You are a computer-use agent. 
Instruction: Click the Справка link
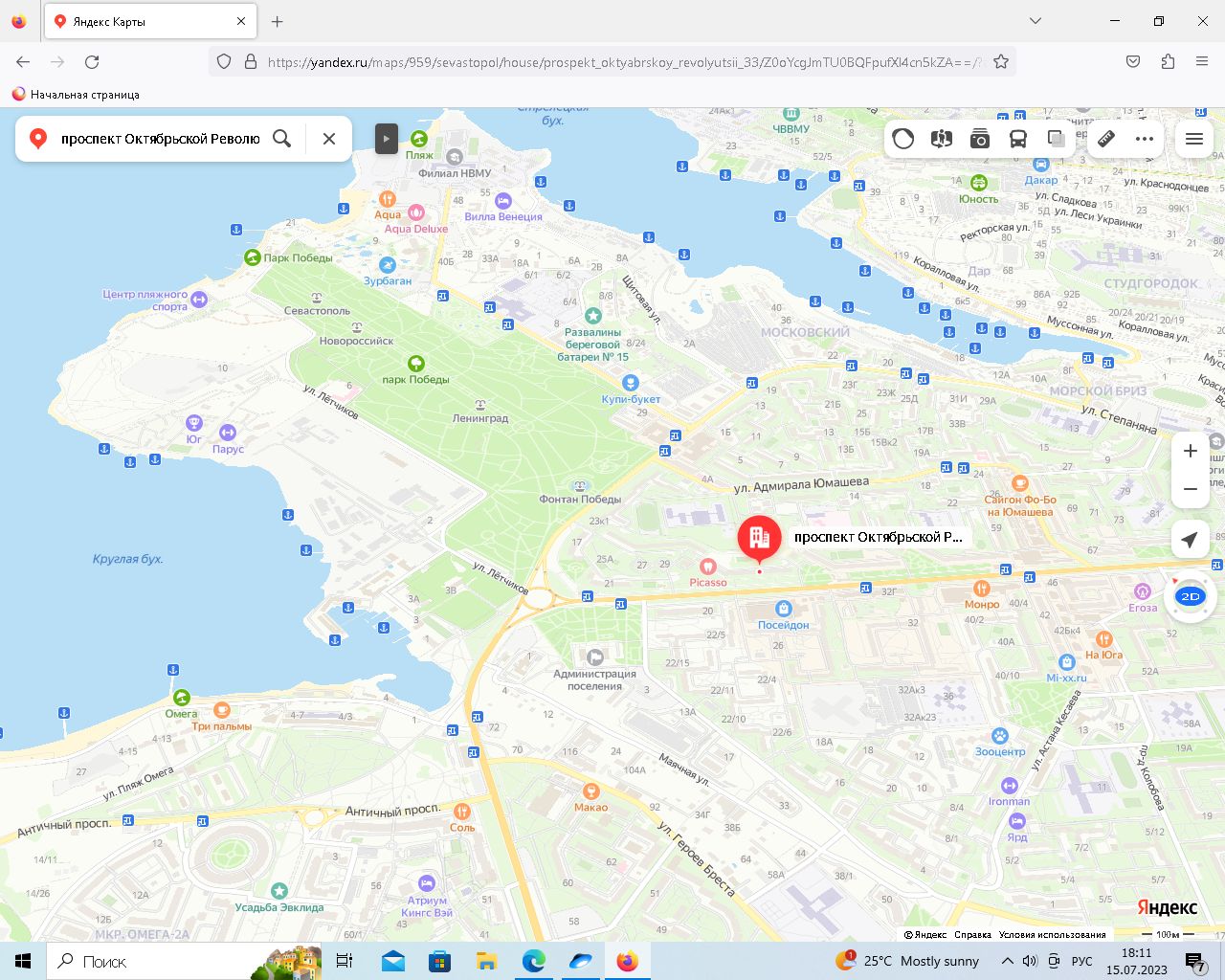tap(972, 935)
